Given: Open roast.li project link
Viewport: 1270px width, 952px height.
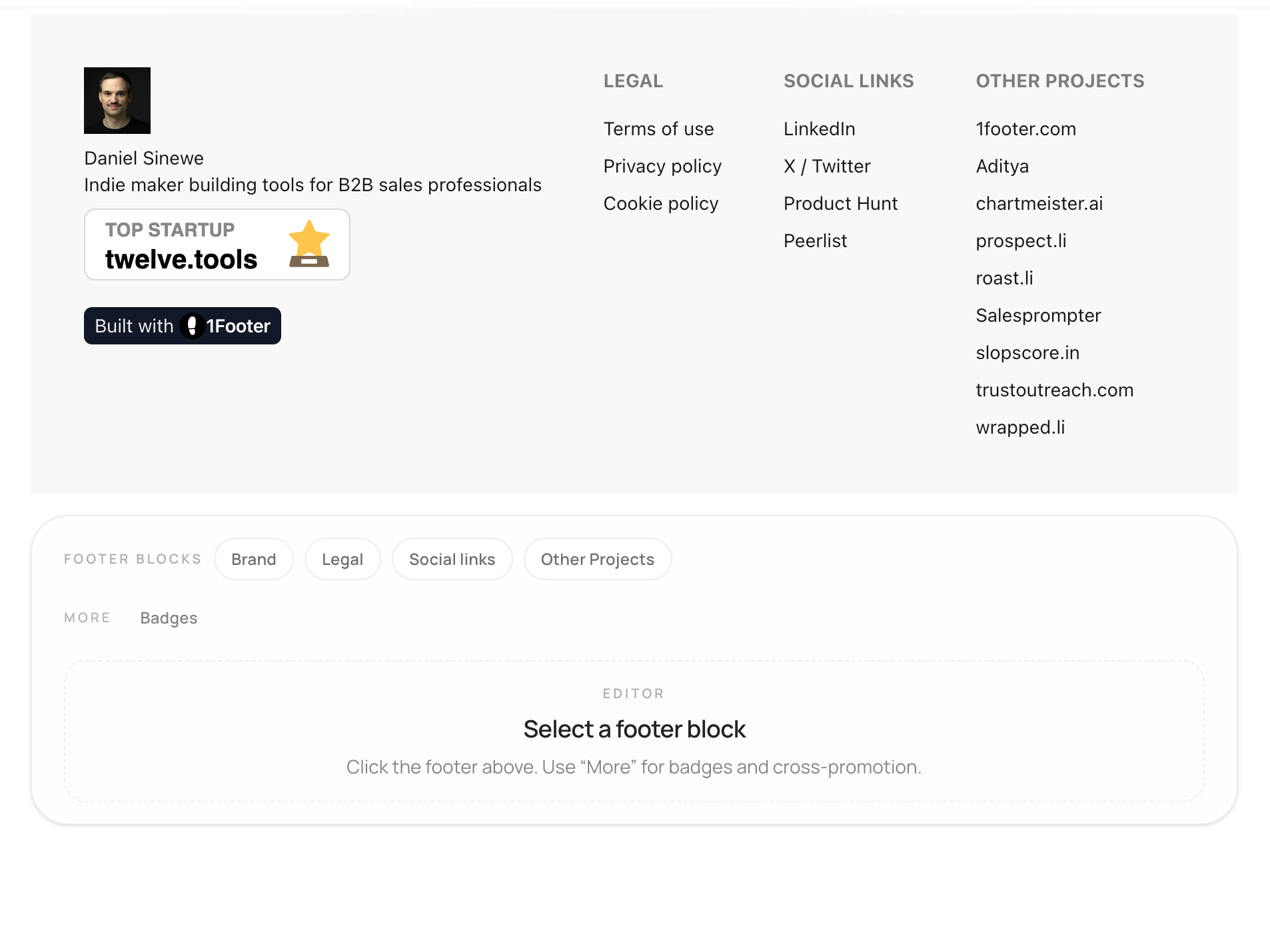Looking at the screenshot, I should 1004,278.
